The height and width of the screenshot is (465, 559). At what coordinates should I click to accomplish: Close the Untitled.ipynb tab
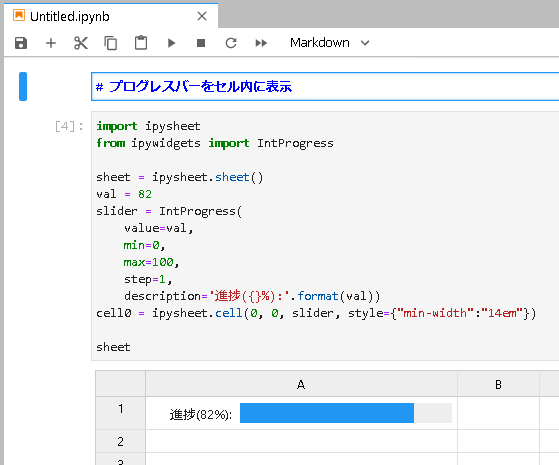[202, 16]
